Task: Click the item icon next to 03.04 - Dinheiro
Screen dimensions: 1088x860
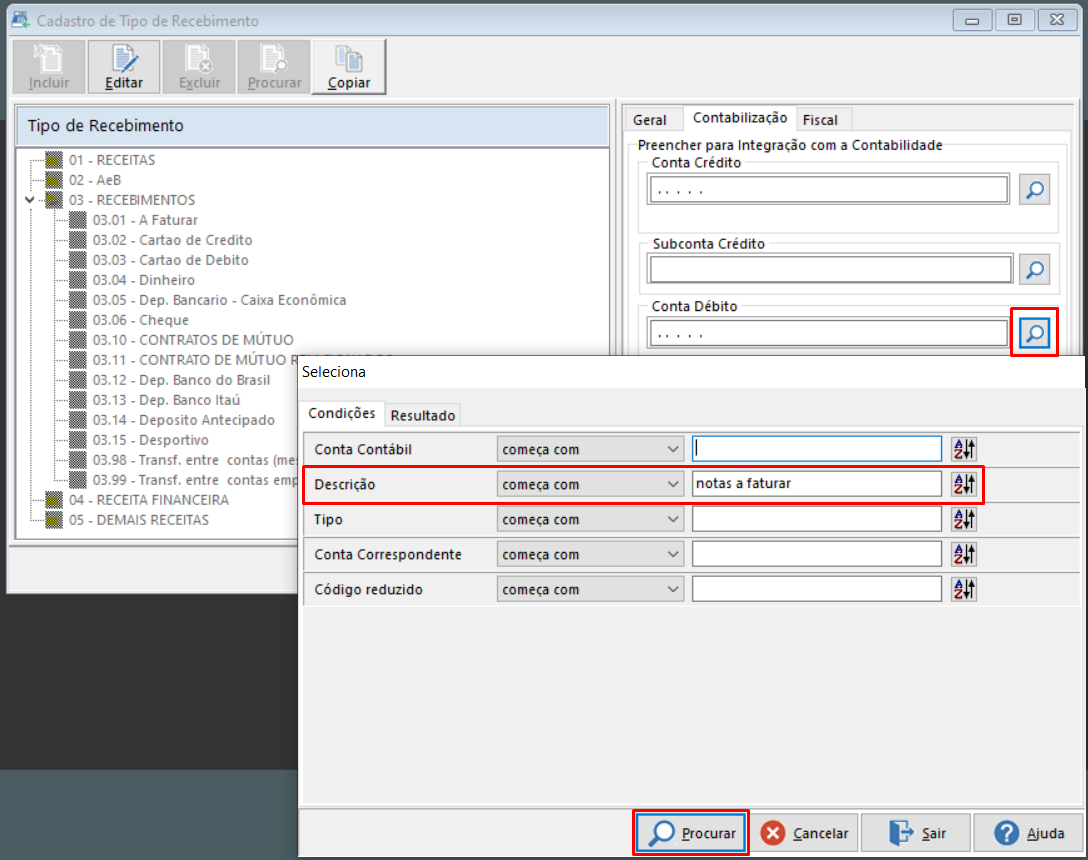Action: point(78,280)
